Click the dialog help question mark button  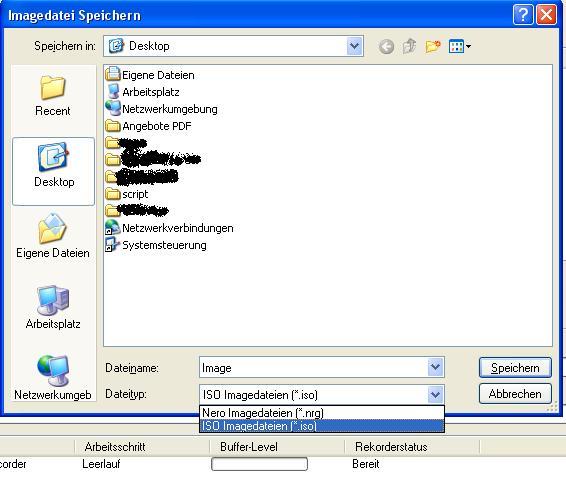pos(523,15)
